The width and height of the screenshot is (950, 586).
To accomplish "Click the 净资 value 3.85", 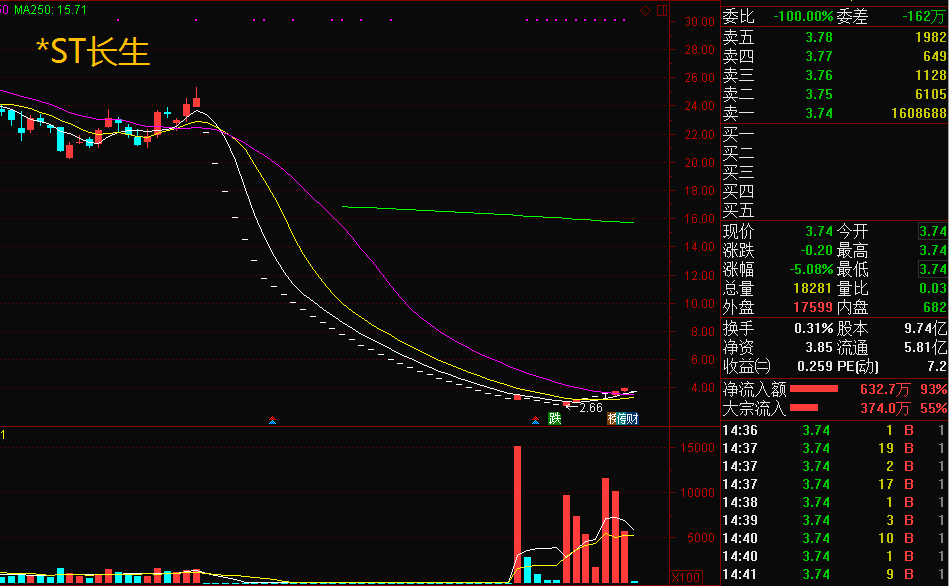I will click(x=819, y=348).
